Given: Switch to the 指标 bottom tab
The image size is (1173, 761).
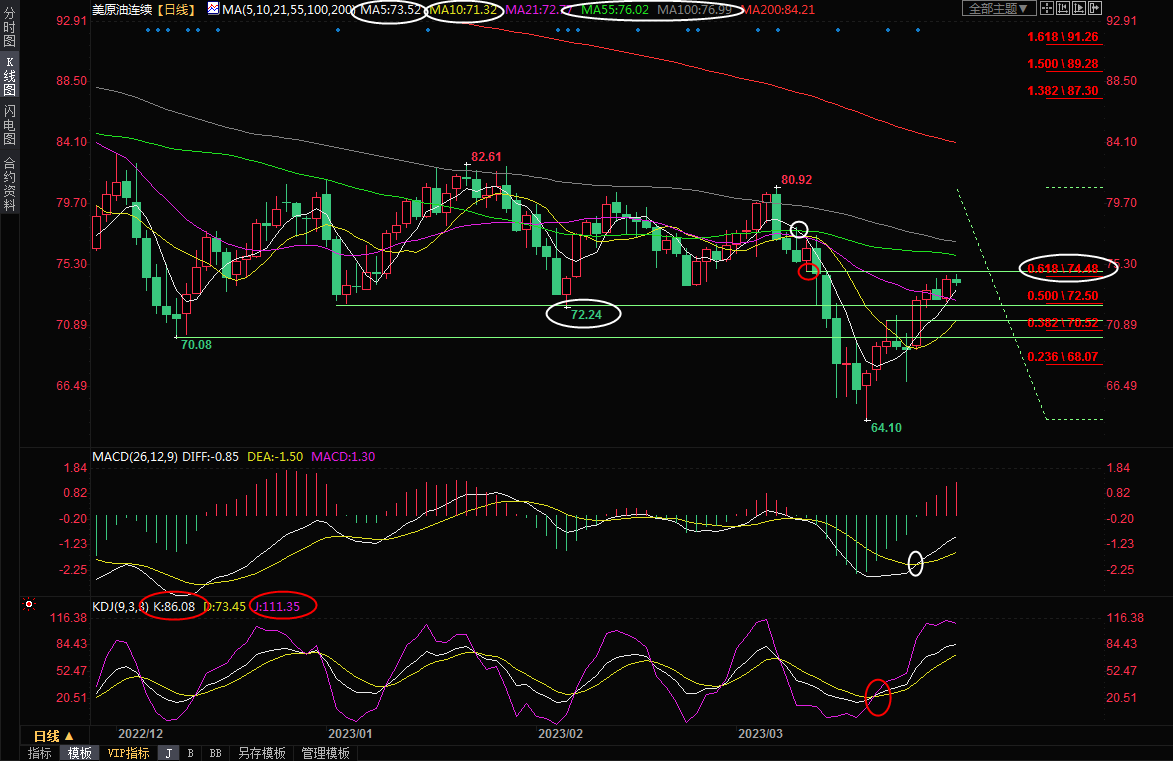Looking at the screenshot, I should click(40, 753).
